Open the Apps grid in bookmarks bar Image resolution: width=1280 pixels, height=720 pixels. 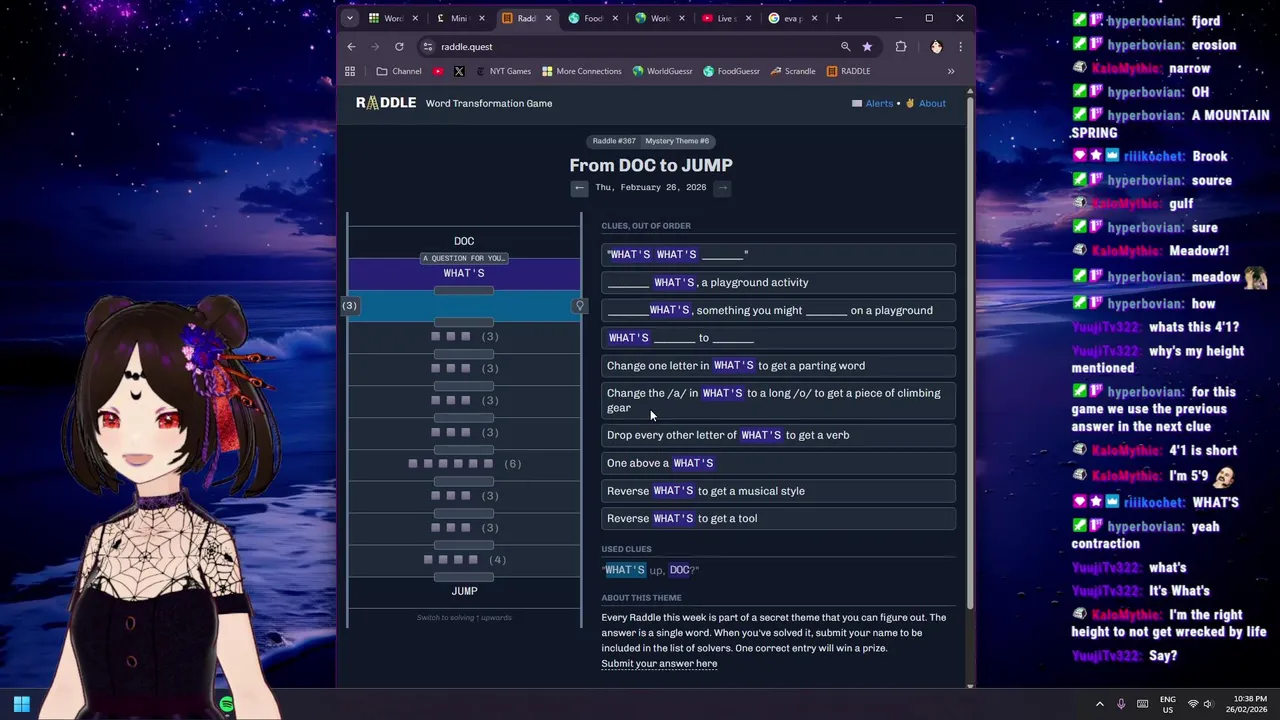(x=350, y=71)
